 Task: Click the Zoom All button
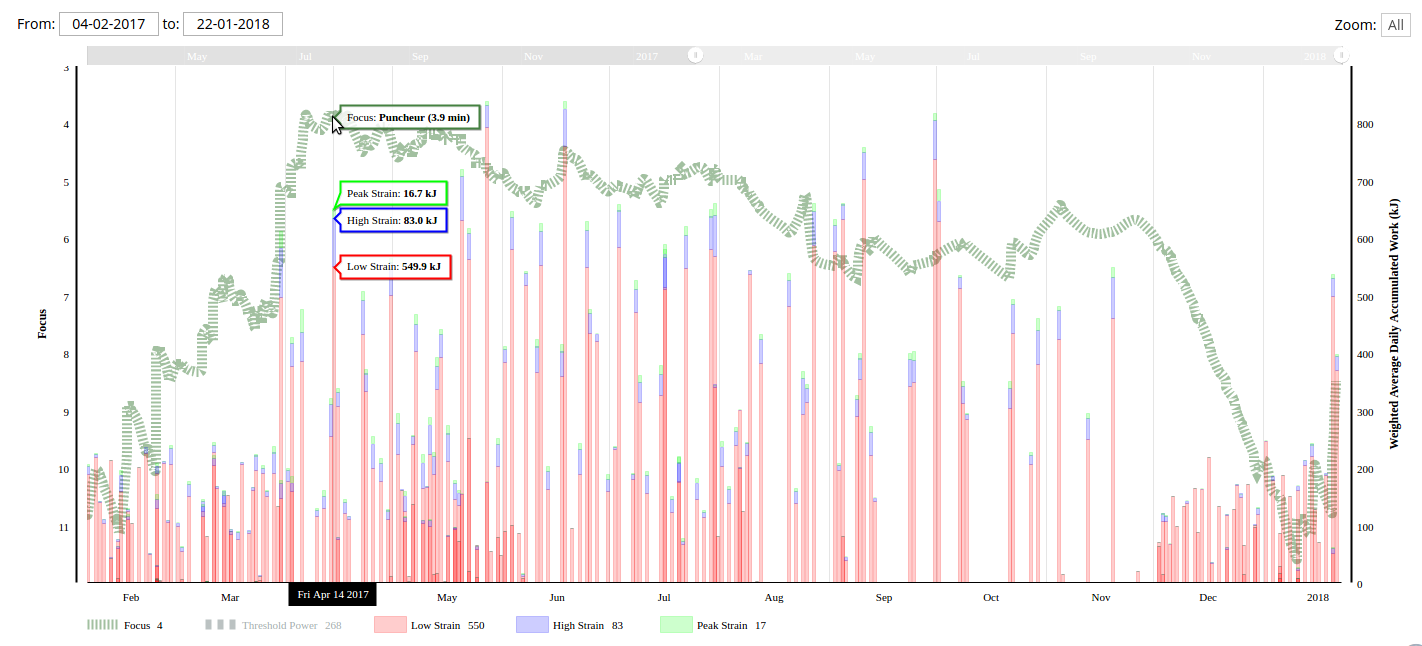point(1395,25)
